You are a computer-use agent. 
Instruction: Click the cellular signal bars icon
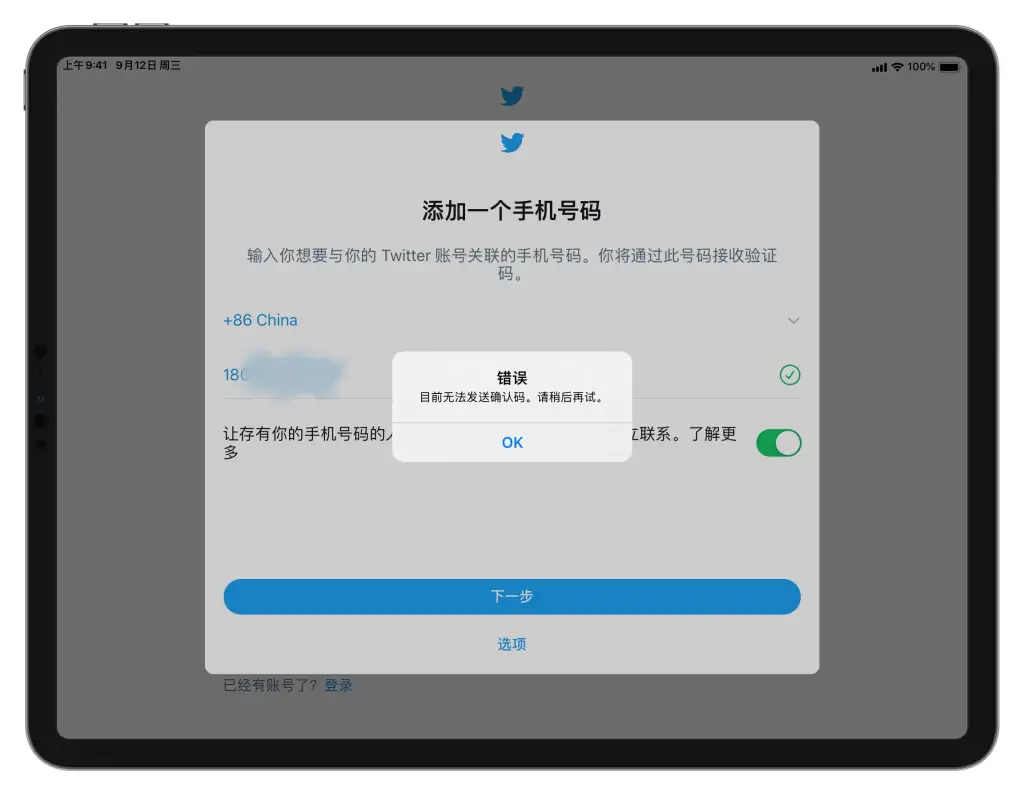pyautogui.click(x=879, y=67)
